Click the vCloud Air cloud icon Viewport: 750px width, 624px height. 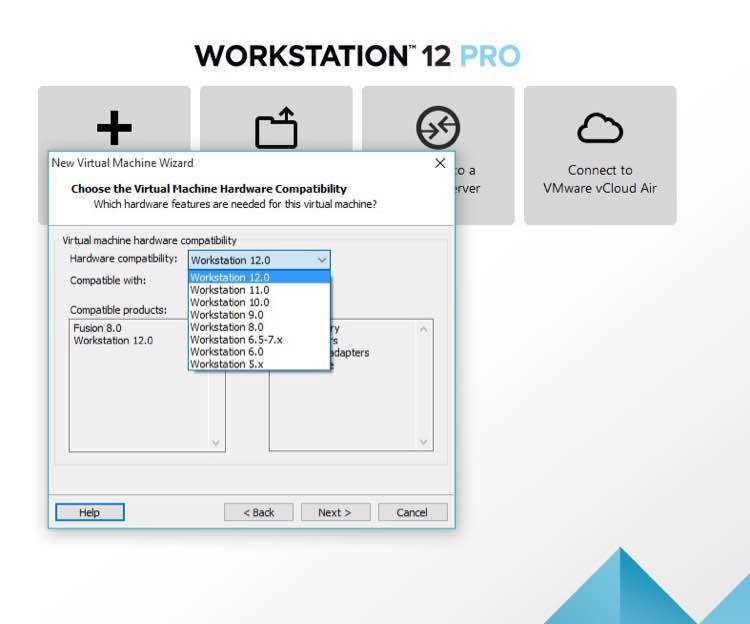pyautogui.click(x=600, y=128)
